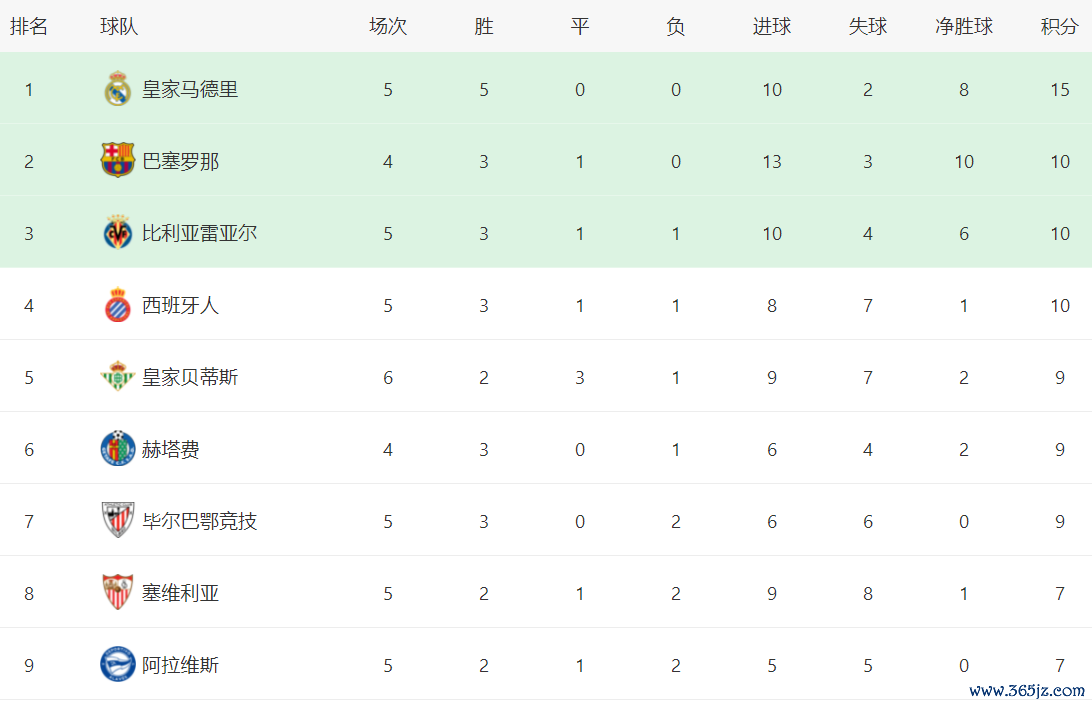Click the Real Madrid club crest
Screen dimensions: 1092x706
click(x=118, y=90)
